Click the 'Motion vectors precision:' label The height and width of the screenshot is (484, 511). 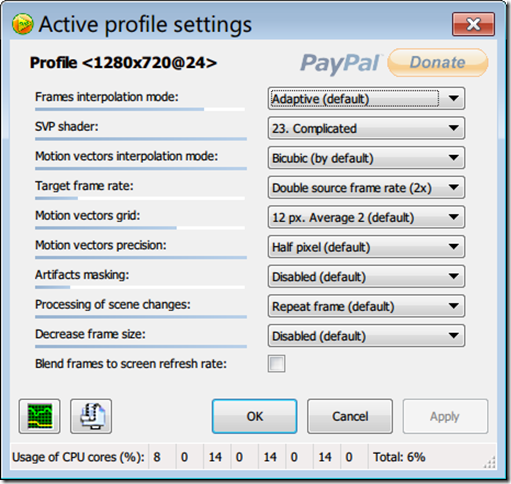point(101,245)
